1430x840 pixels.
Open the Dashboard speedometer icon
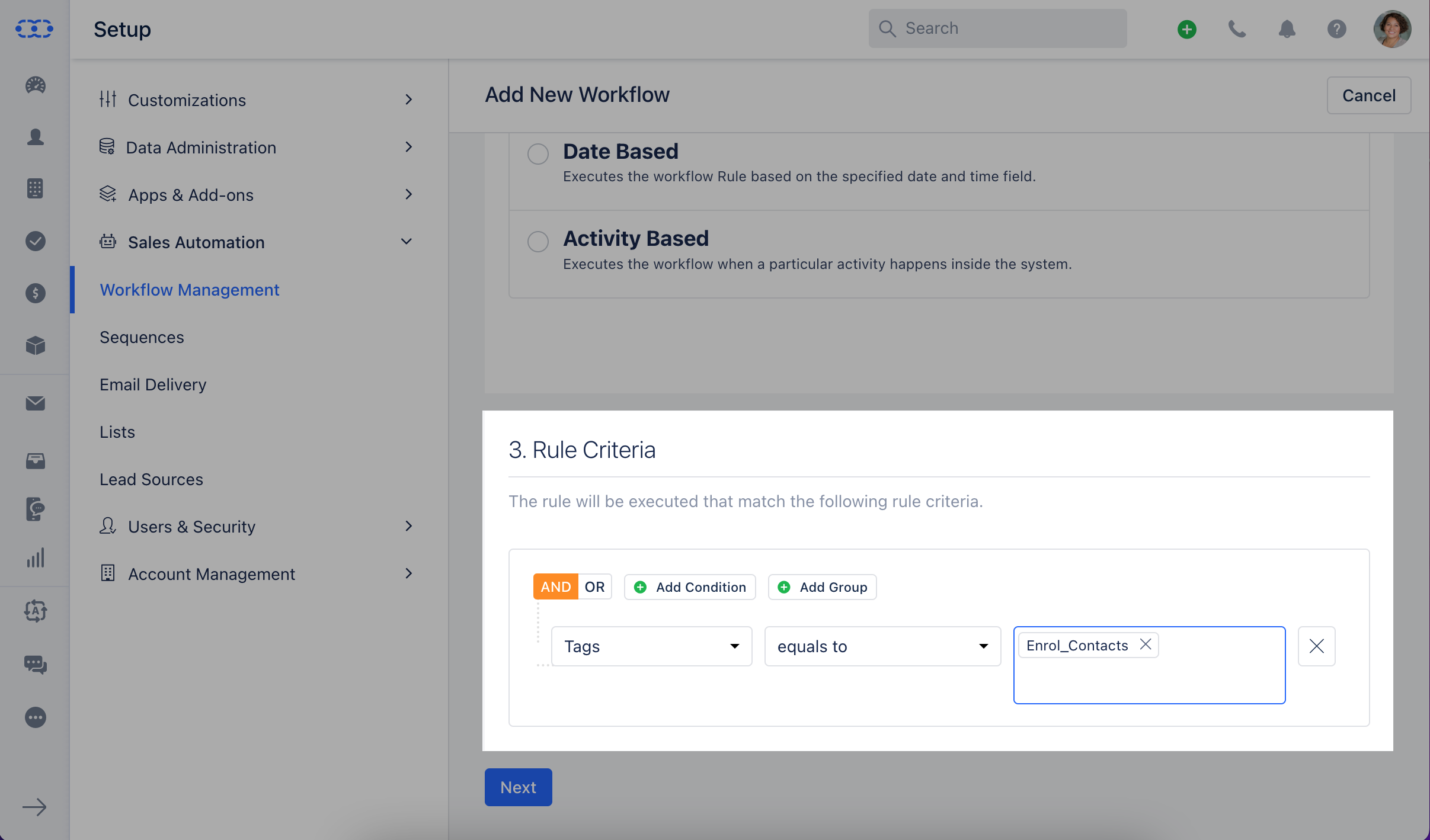36,85
